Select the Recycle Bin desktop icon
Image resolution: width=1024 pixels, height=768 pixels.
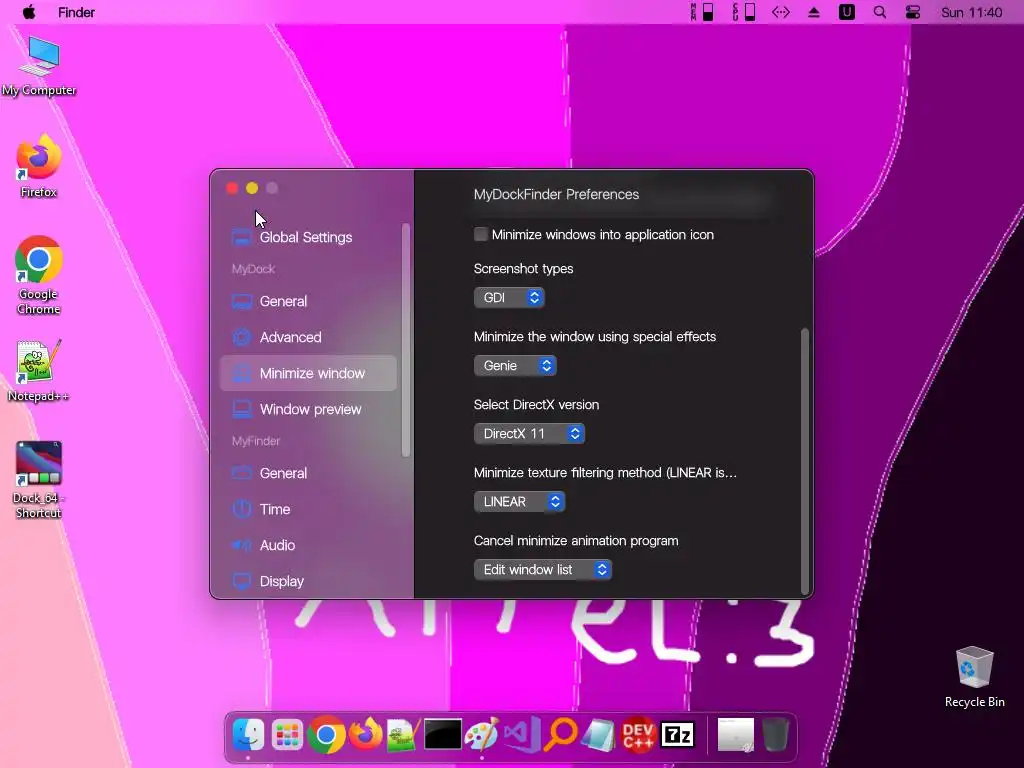[x=974, y=677]
